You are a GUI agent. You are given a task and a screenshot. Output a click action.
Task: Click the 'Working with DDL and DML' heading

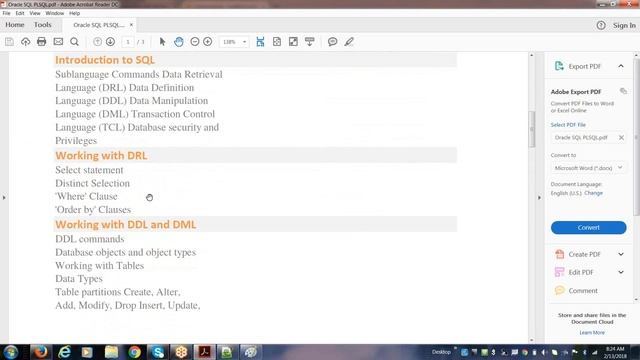tap(126, 224)
